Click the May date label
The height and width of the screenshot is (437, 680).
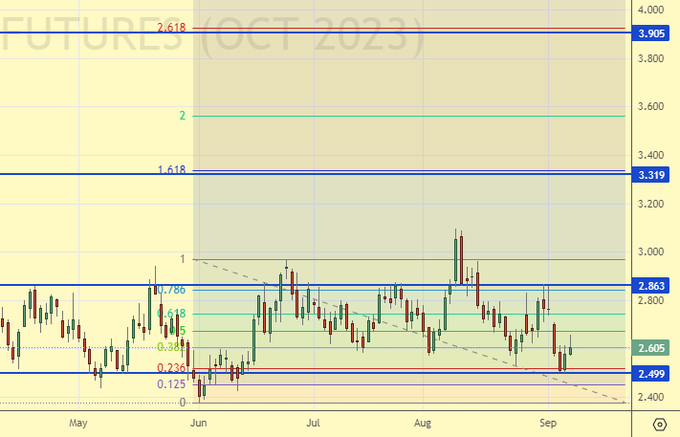[x=81, y=423]
